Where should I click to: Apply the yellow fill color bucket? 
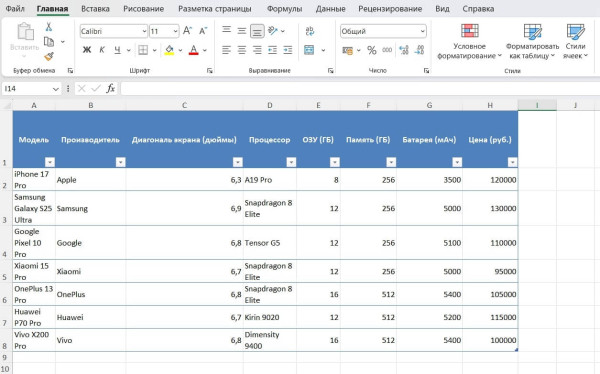(169, 50)
